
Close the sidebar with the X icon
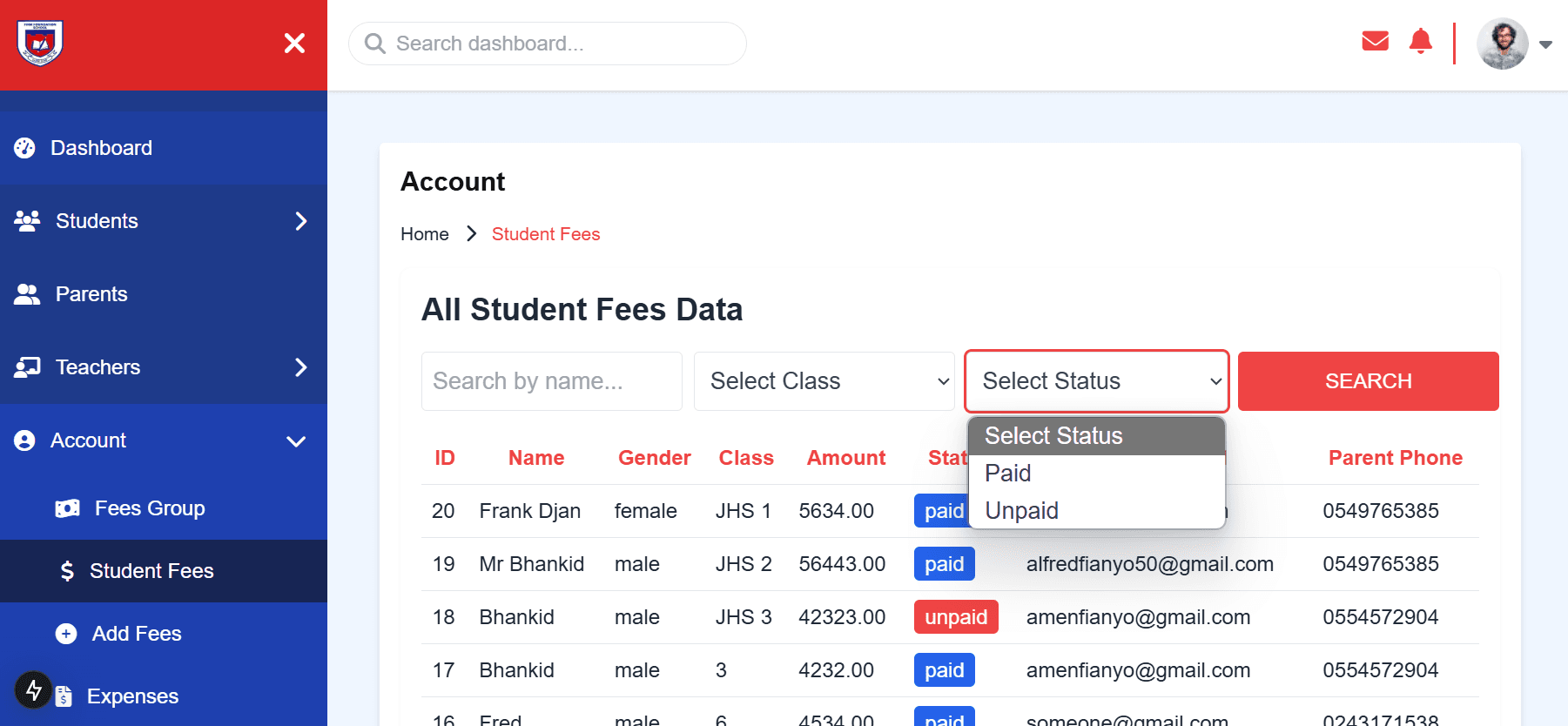pyautogui.click(x=294, y=44)
